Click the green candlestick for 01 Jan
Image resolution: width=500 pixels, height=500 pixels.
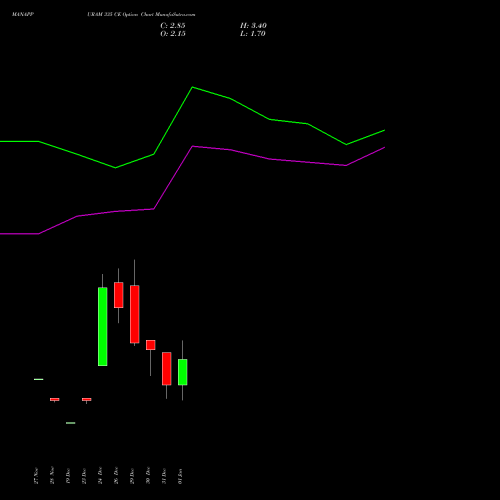pos(183,372)
